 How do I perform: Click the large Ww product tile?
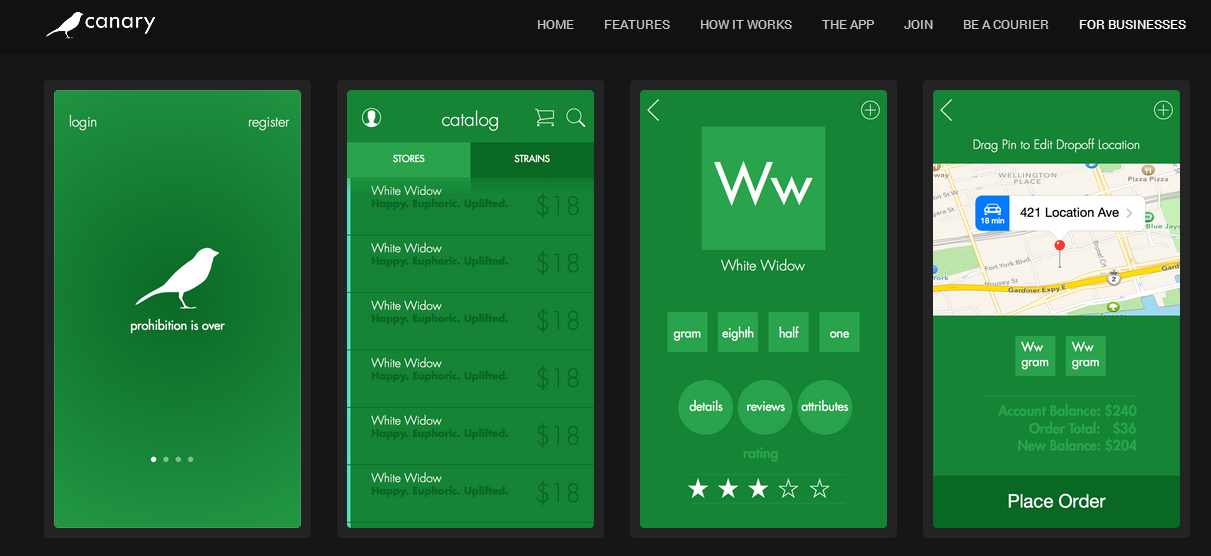coord(763,188)
